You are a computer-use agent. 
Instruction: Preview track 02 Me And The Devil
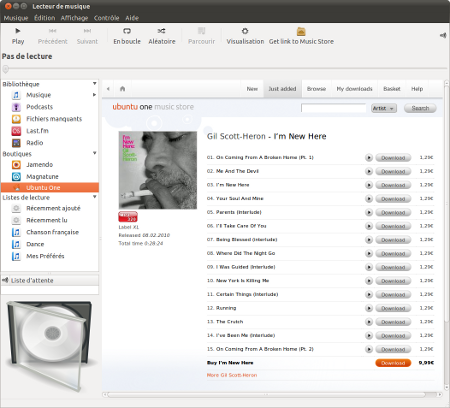369,171
